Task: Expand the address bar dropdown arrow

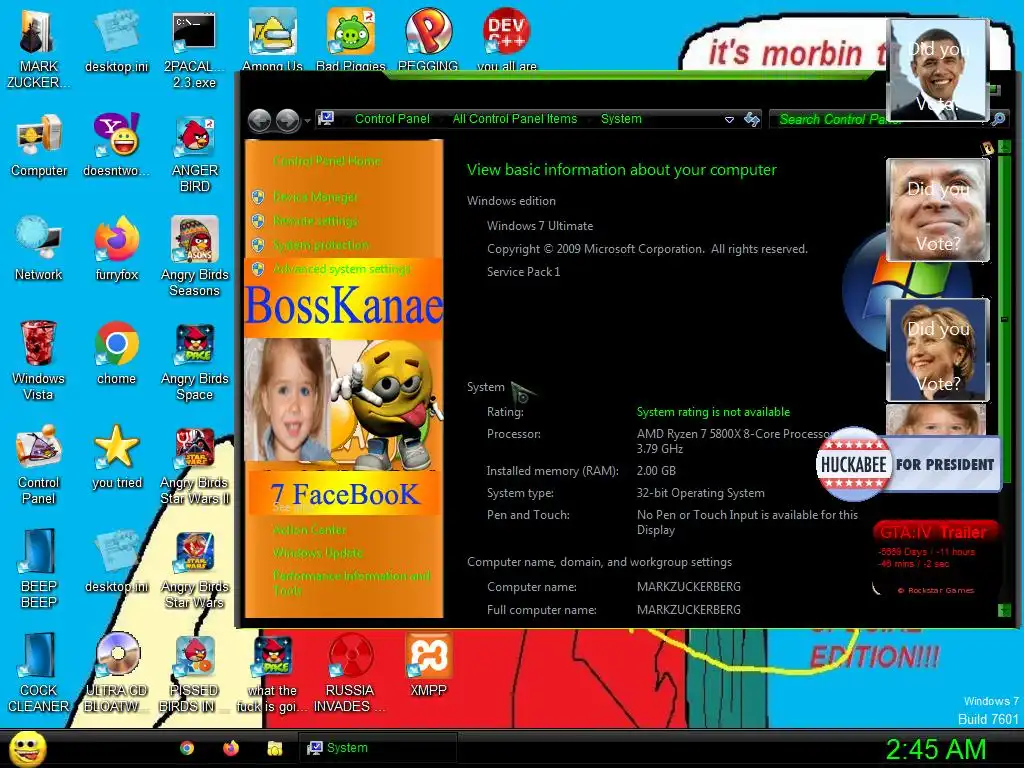Action: pyautogui.click(x=729, y=120)
